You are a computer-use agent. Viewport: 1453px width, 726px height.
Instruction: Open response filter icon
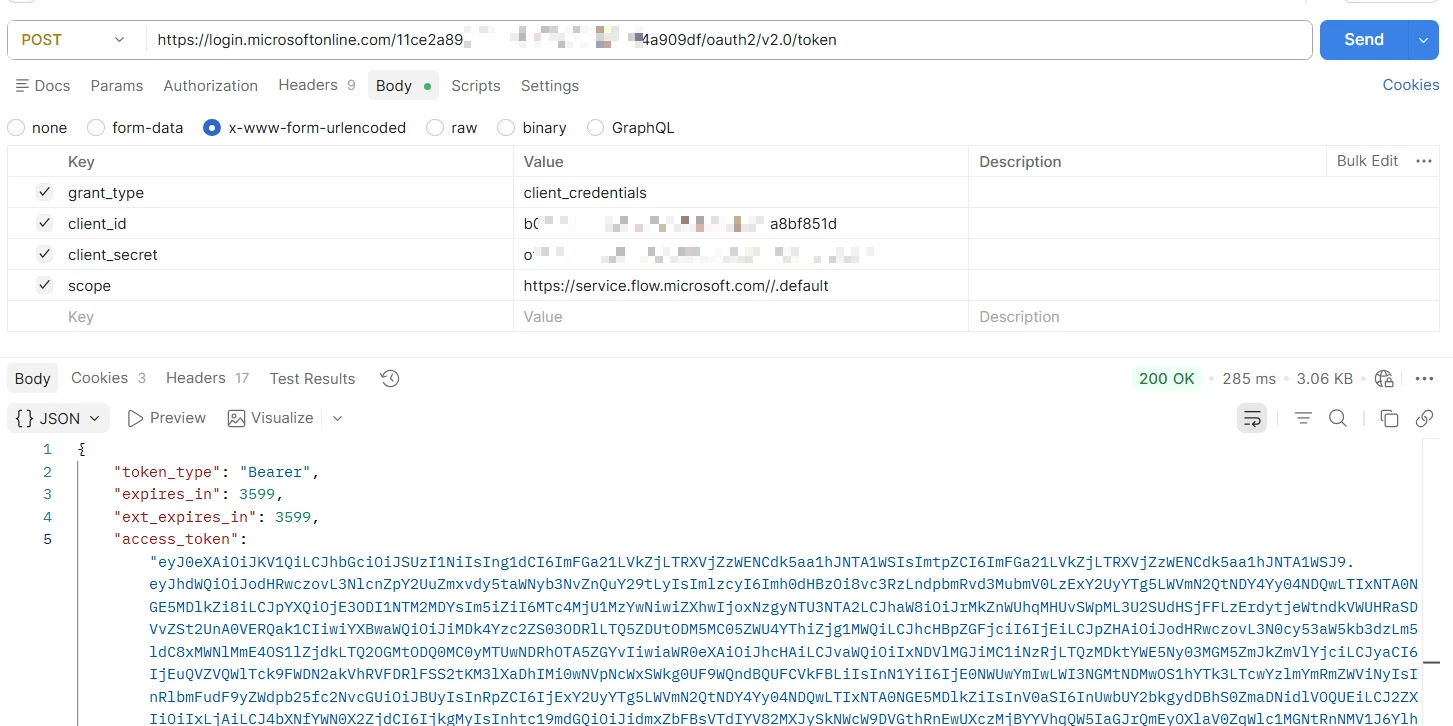1303,418
